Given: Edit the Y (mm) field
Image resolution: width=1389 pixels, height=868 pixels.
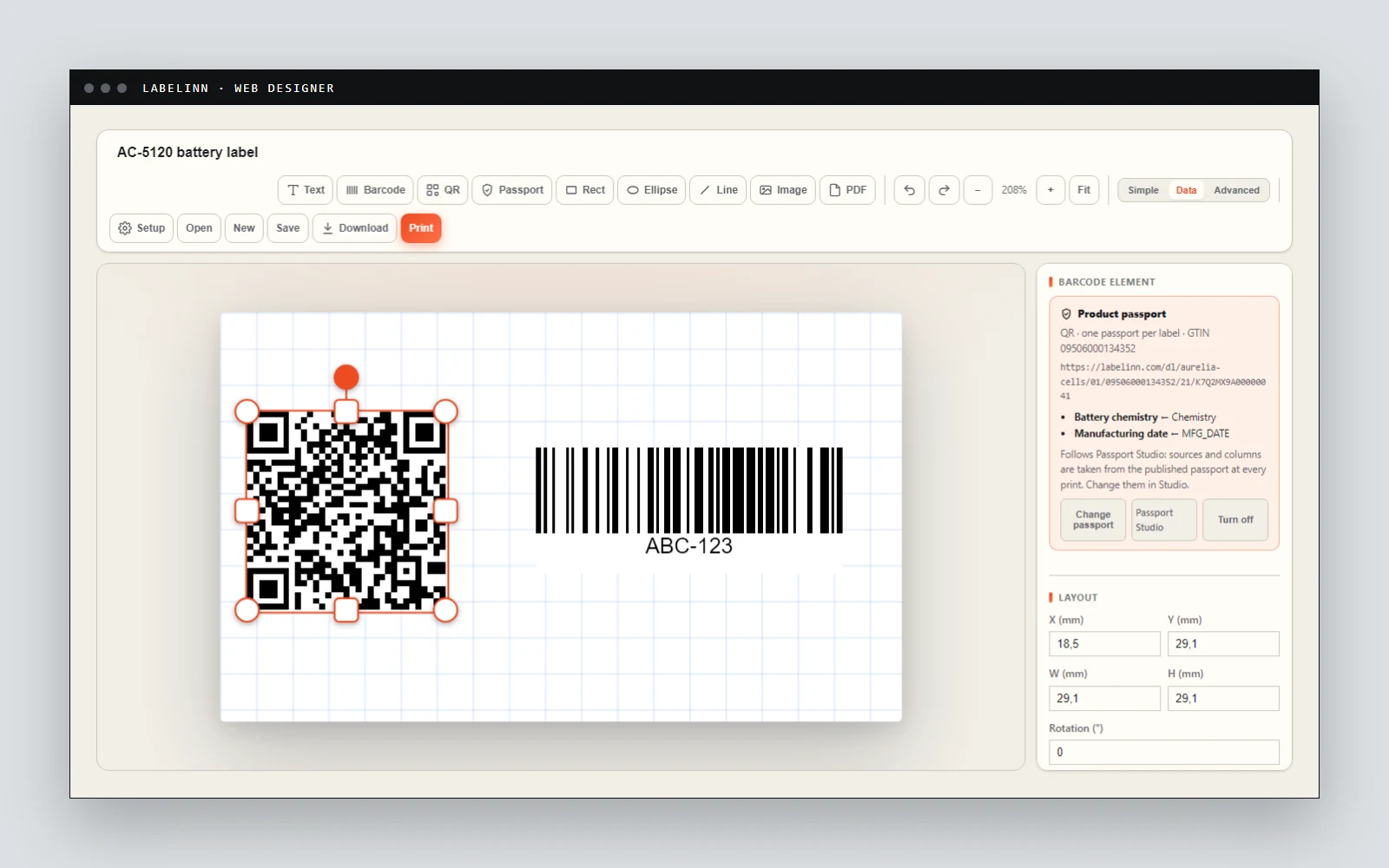Looking at the screenshot, I should point(1223,644).
